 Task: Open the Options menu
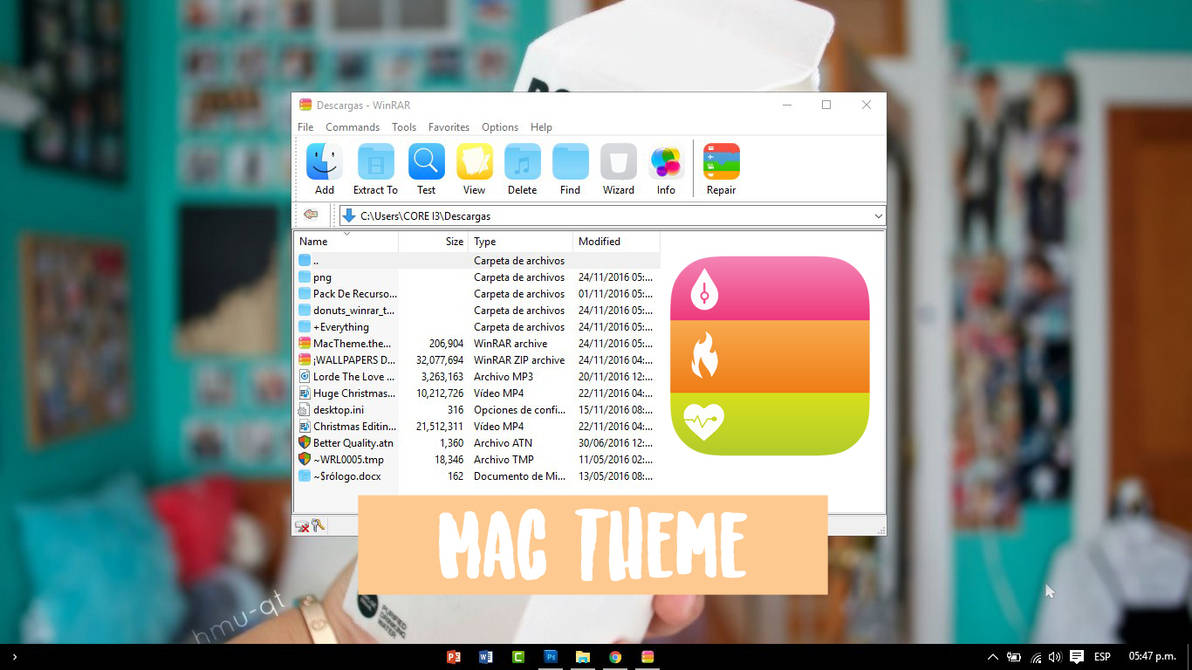coord(499,127)
